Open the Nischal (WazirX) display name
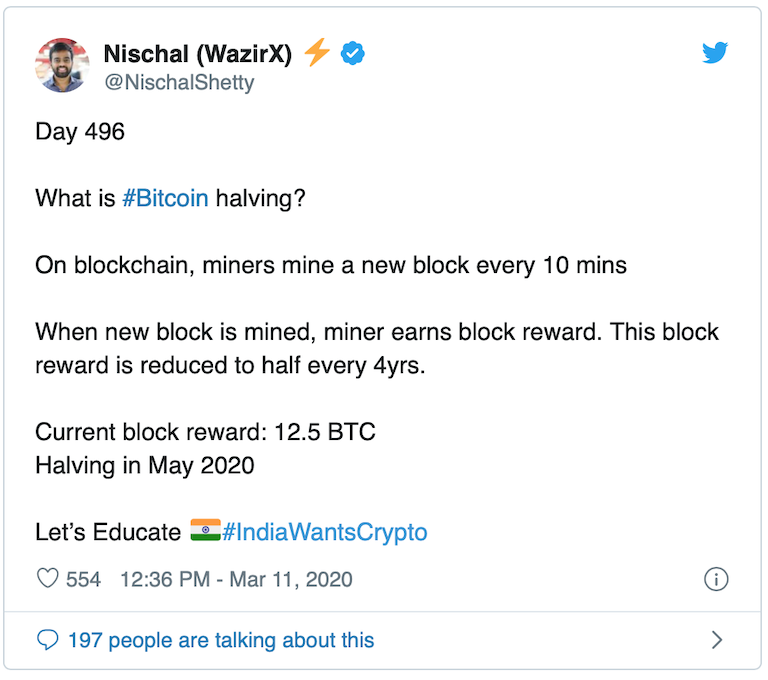The height and width of the screenshot is (680, 768). point(198,54)
